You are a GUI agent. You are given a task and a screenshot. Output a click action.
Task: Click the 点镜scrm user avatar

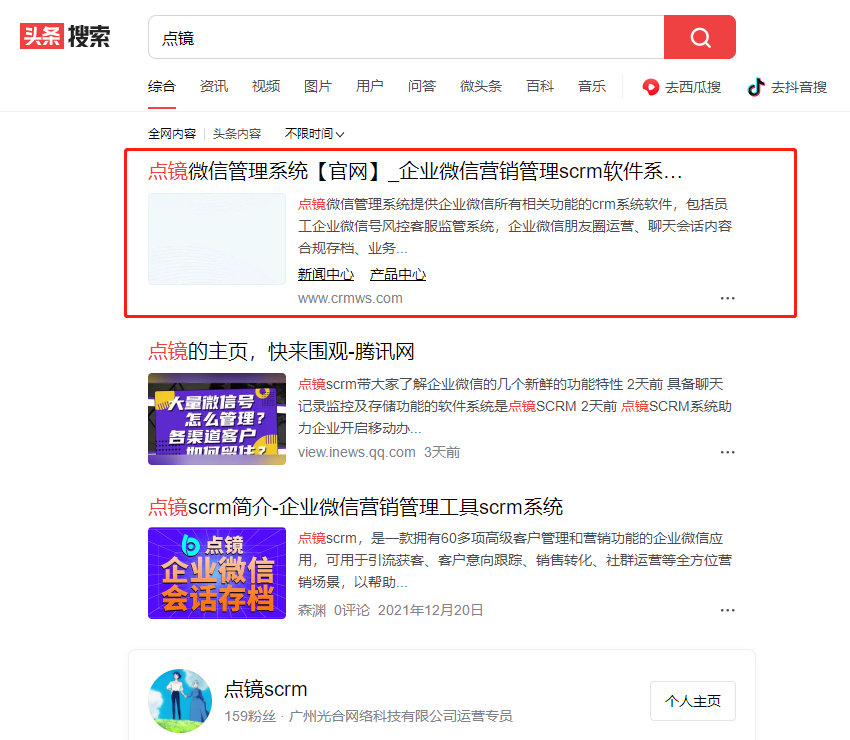(x=180, y=700)
